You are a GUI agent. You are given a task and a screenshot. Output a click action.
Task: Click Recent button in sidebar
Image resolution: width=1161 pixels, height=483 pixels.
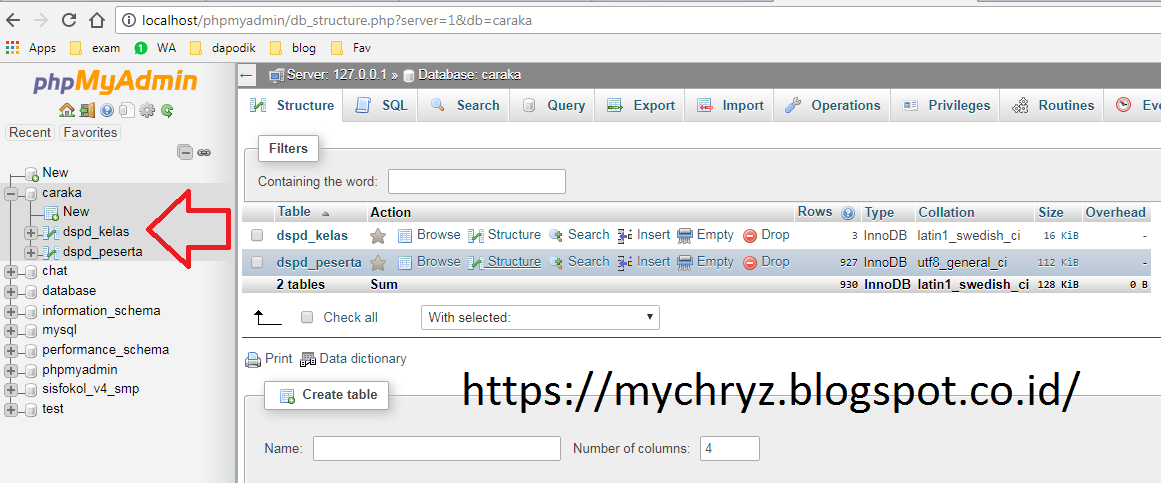coord(30,133)
